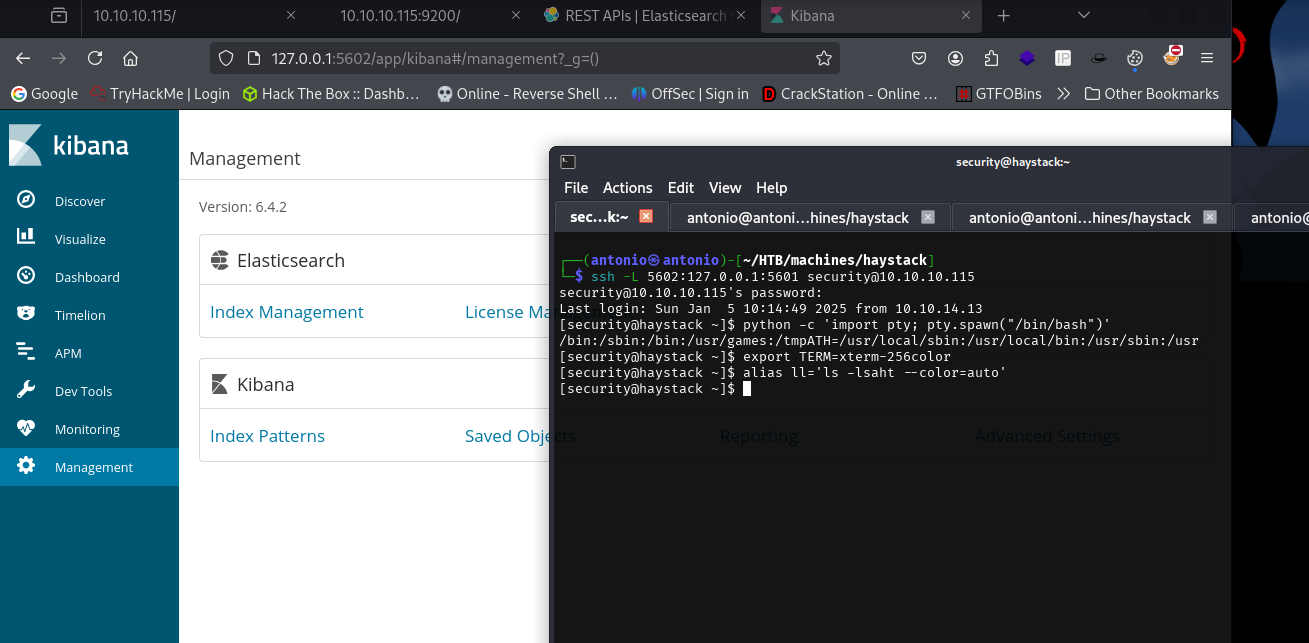Focus the browser address bar URL

[x=524, y=58]
